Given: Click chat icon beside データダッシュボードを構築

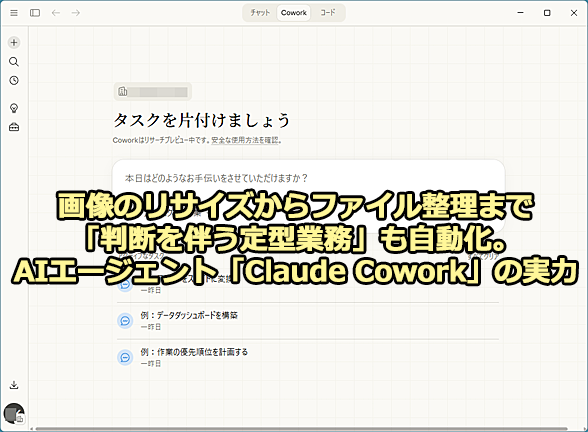Looking at the screenshot, I should click(125, 321).
